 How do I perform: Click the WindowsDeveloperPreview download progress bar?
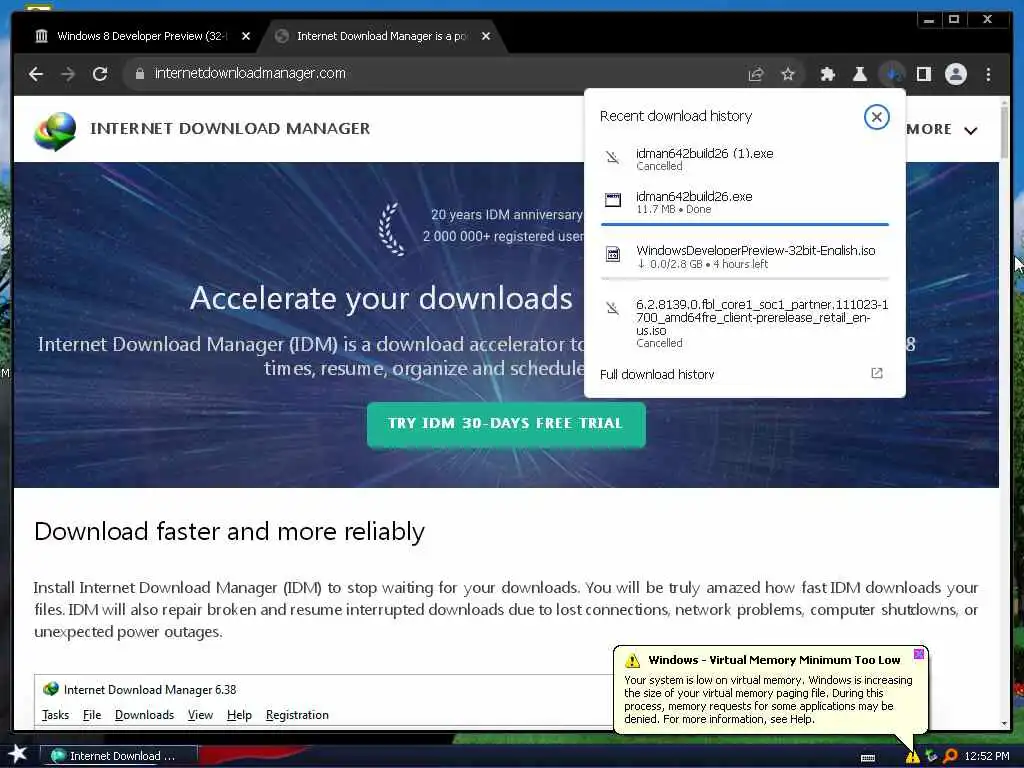pos(744,279)
